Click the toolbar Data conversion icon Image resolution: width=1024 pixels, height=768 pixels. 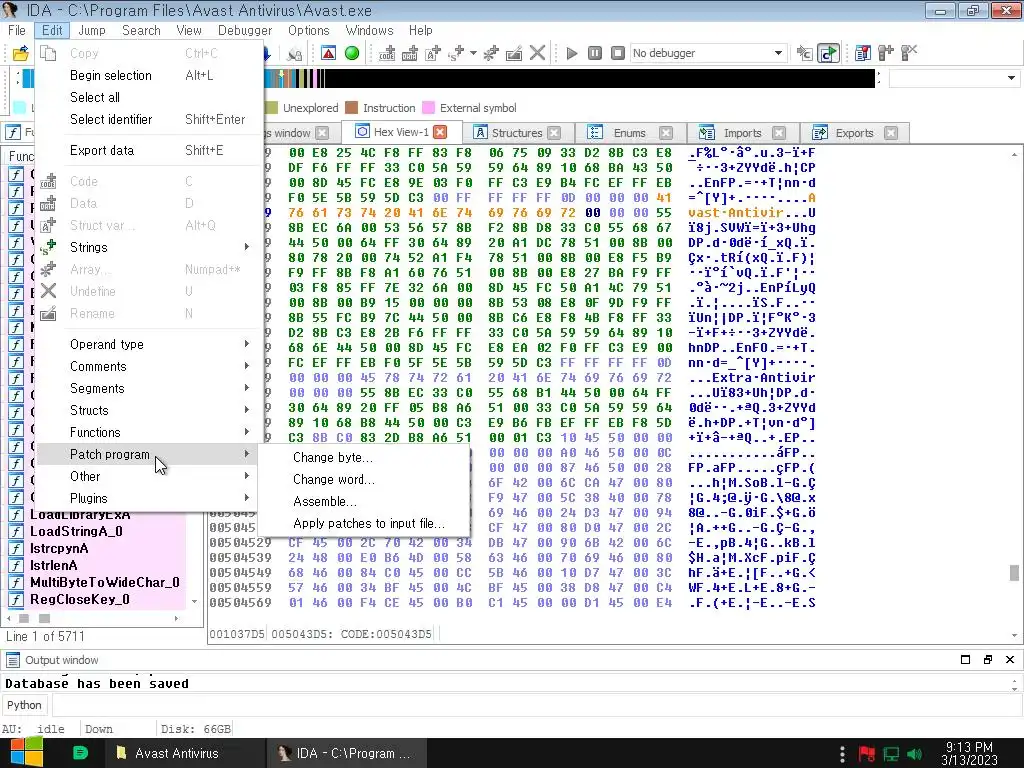click(409, 53)
